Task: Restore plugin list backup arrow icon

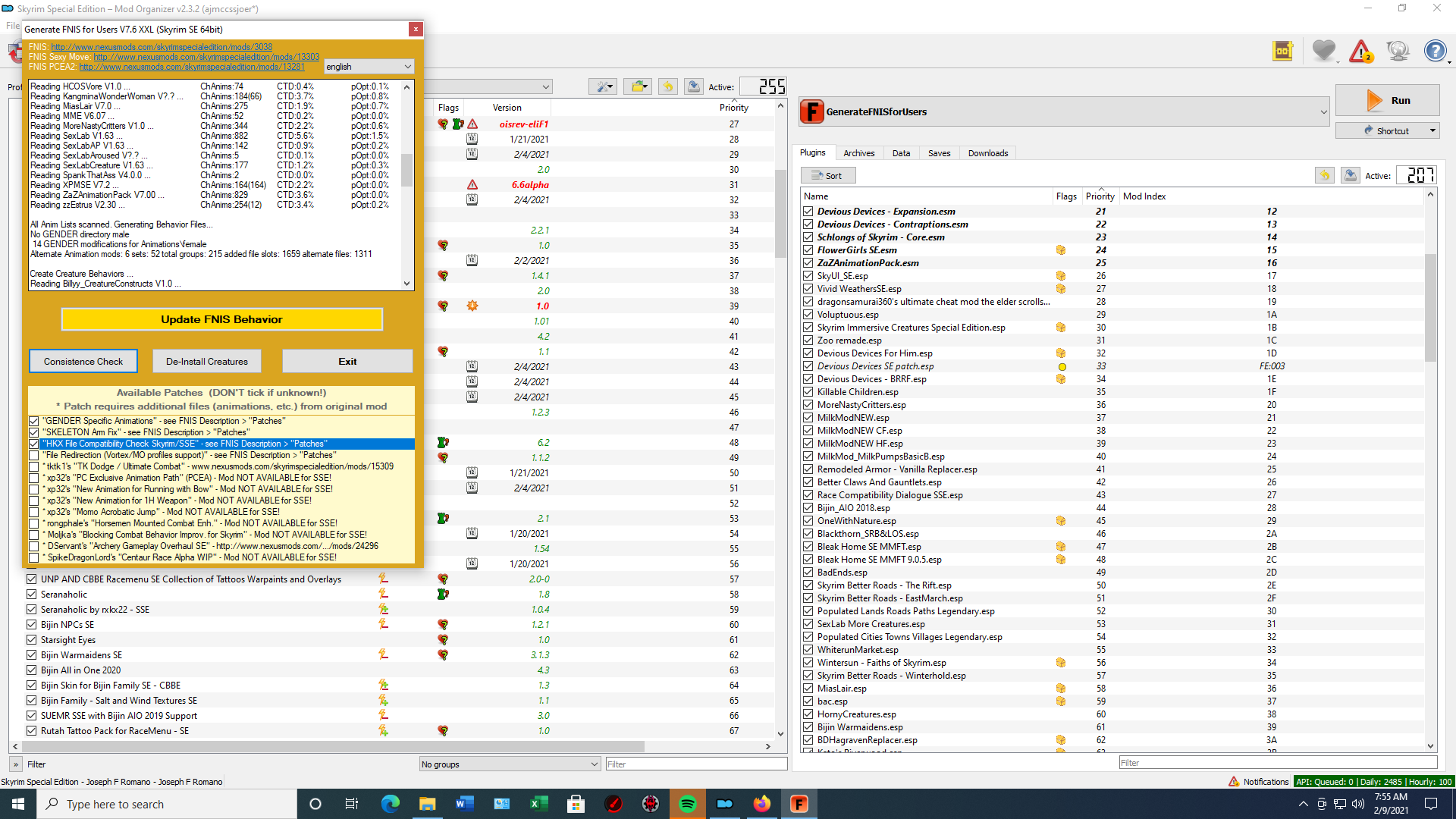Action: click(x=1325, y=175)
